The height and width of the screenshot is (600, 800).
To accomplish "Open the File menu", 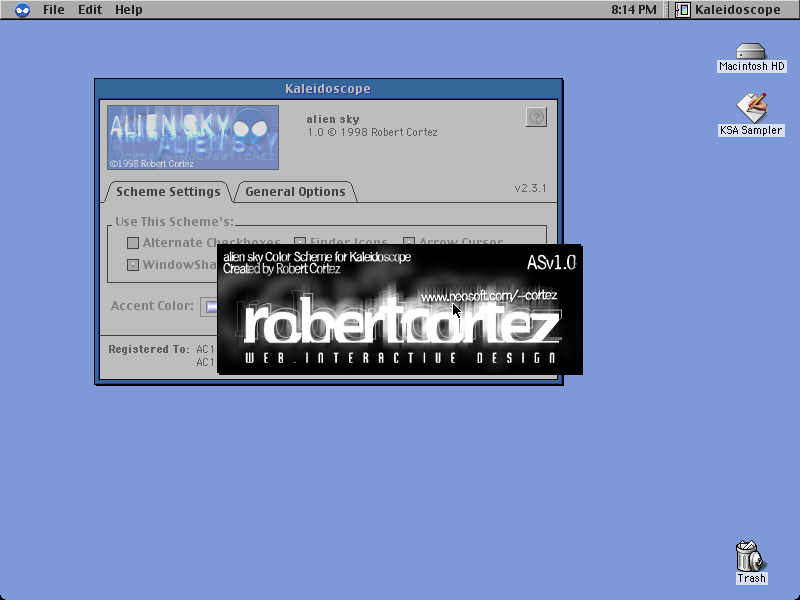I will (54, 10).
